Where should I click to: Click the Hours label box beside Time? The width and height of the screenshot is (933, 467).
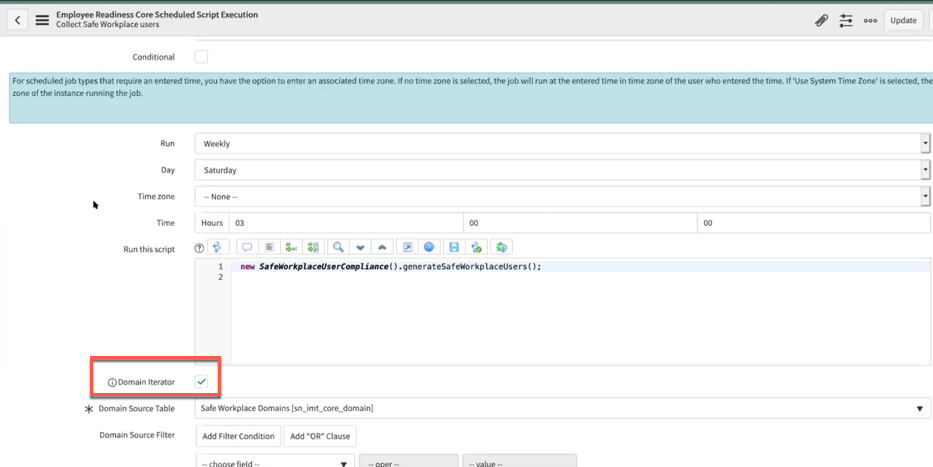212,223
